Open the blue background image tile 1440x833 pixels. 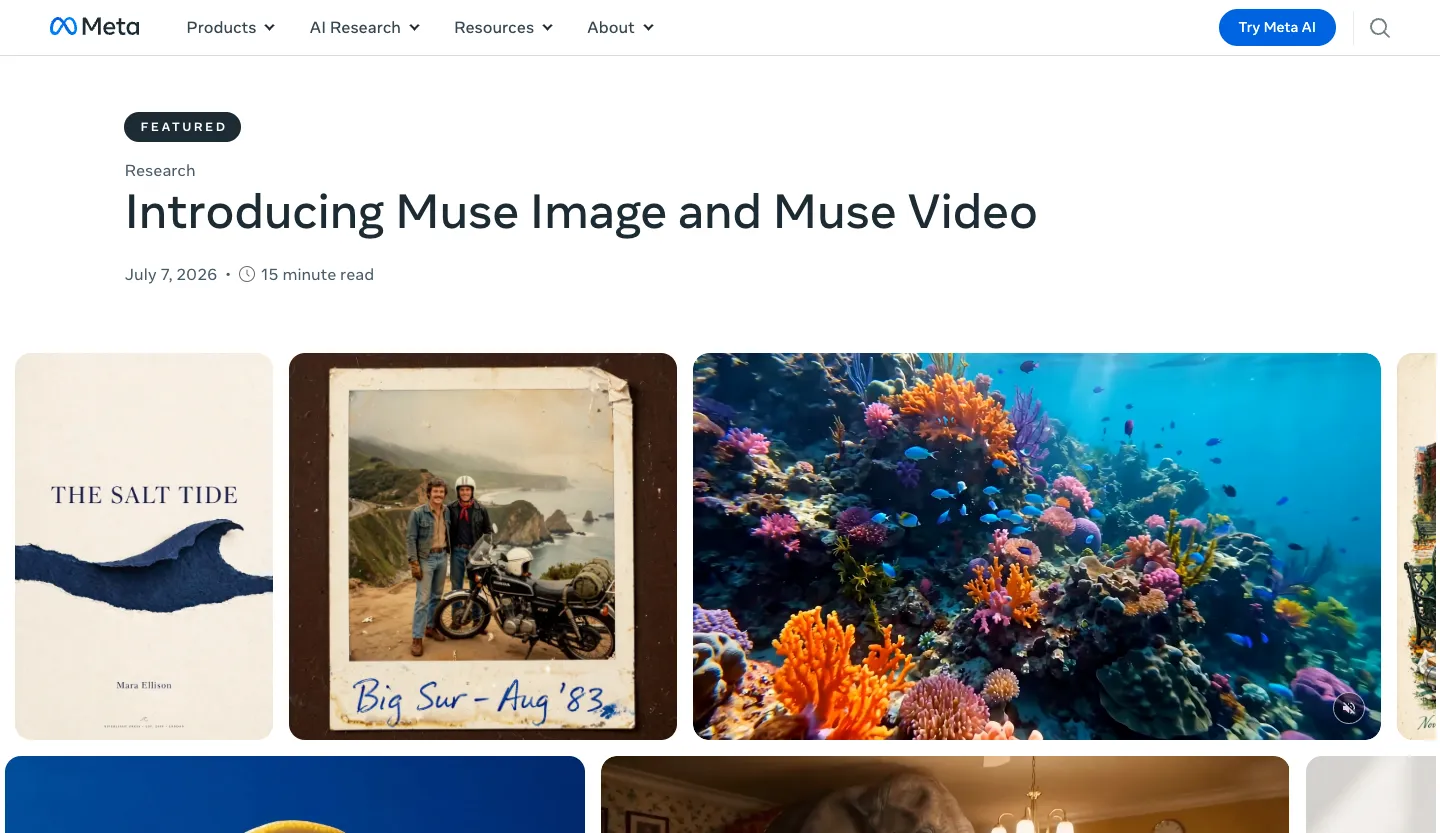point(295,794)
